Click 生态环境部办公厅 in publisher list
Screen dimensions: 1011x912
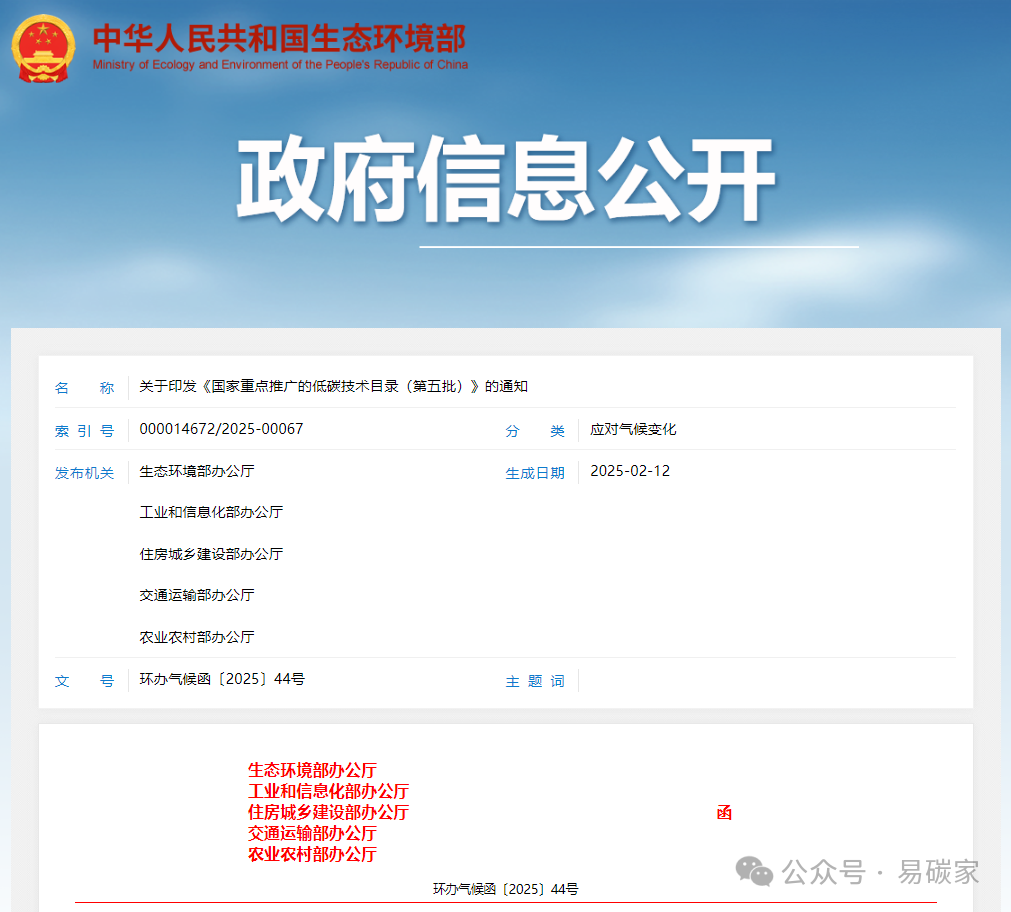[x=195, y=471]
